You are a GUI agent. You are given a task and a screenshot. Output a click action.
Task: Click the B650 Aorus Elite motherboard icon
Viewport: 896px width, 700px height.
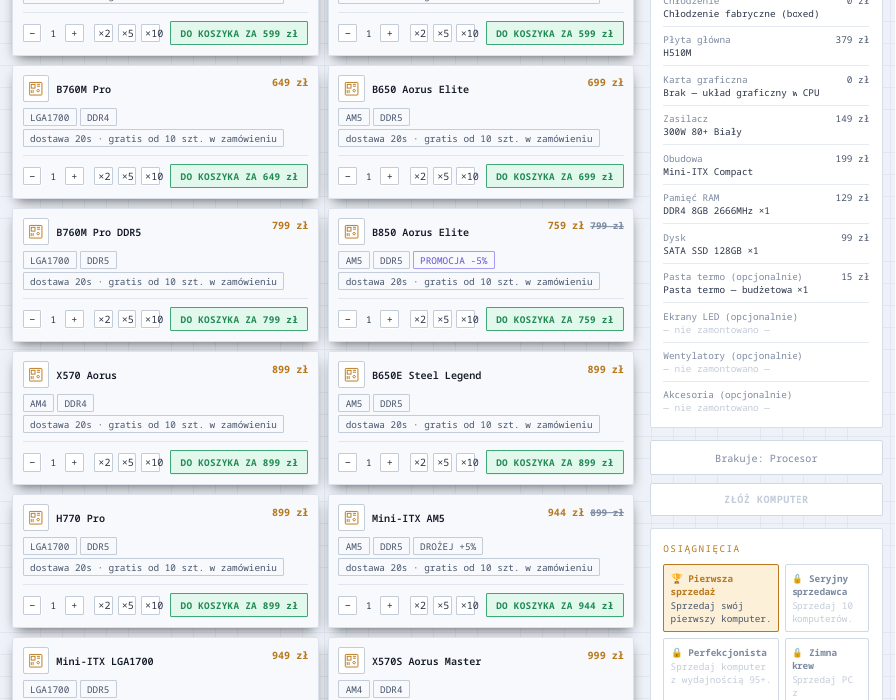pyautogui.click(x=351, y=89)
